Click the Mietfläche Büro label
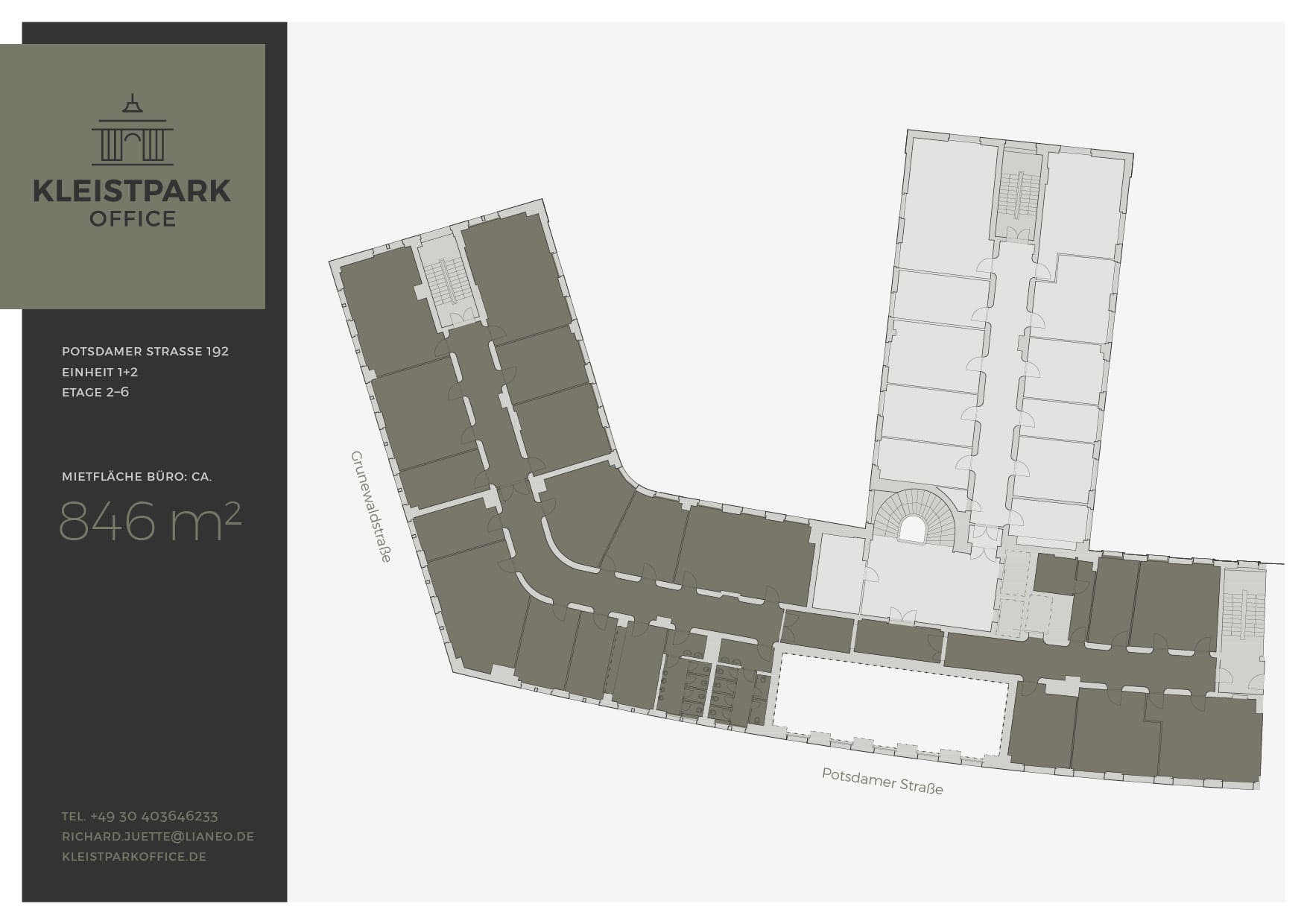1307x924 pixels. pos(136,476)
